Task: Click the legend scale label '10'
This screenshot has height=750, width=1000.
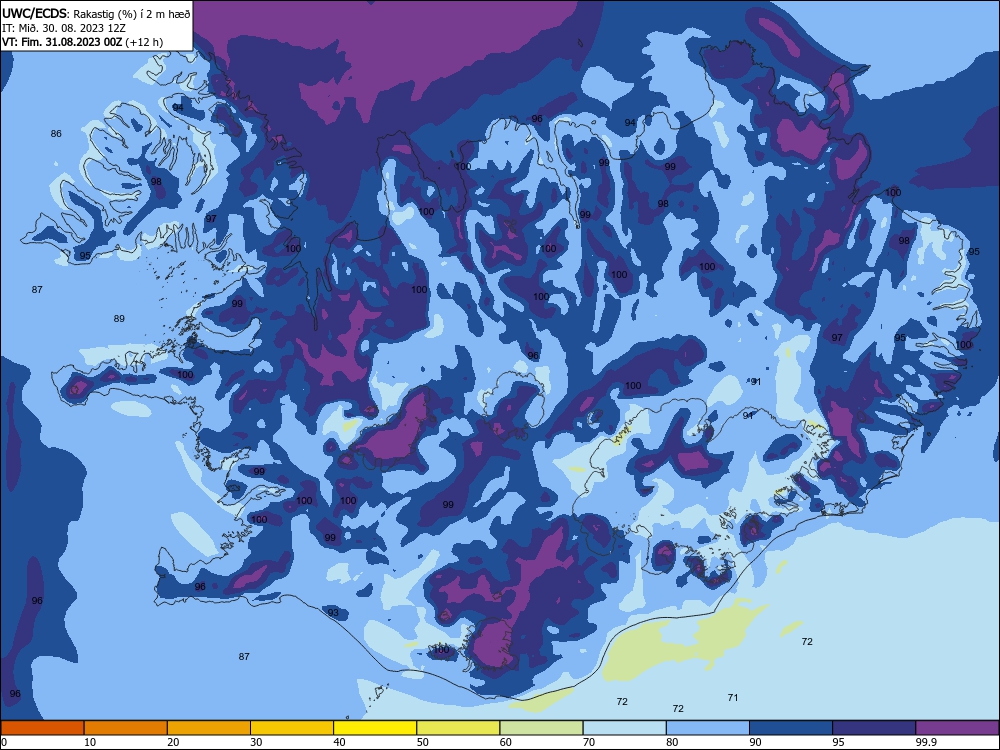Action: (90, 742)
